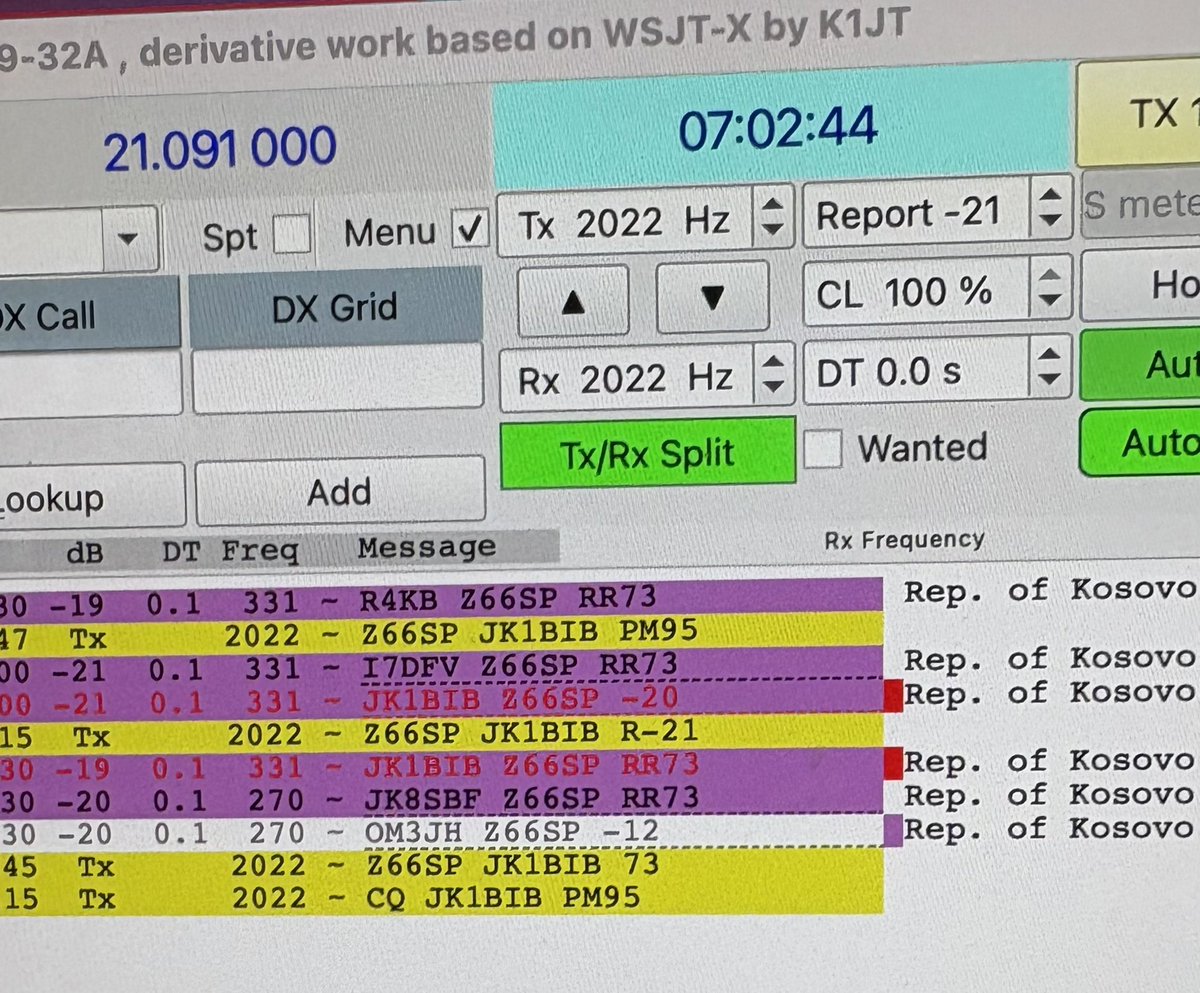Image resolution: width=1200 pixels, height=993 pixels.
Task: Select the OM3JH Z66SP -12 row
Action: point(441,832)
